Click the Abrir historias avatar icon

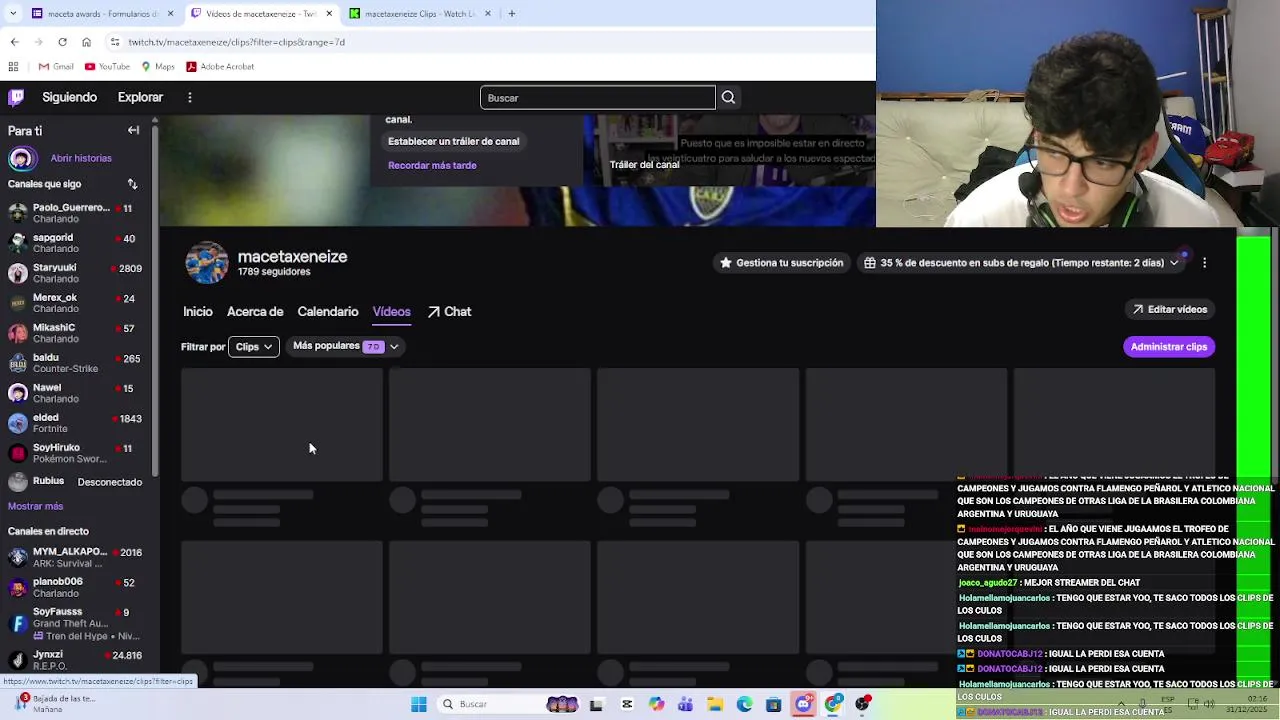click(22, 158)
